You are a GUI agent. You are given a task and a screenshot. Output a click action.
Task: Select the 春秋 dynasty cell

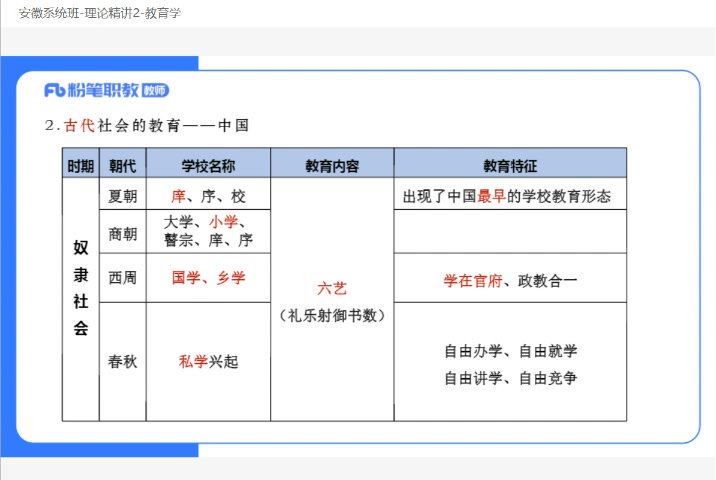tap(122, 361)
